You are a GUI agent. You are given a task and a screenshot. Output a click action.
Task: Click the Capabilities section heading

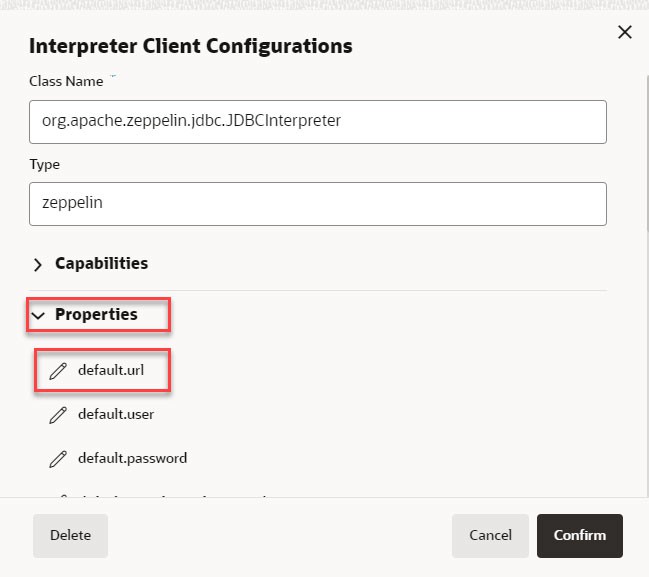point(101,264)
